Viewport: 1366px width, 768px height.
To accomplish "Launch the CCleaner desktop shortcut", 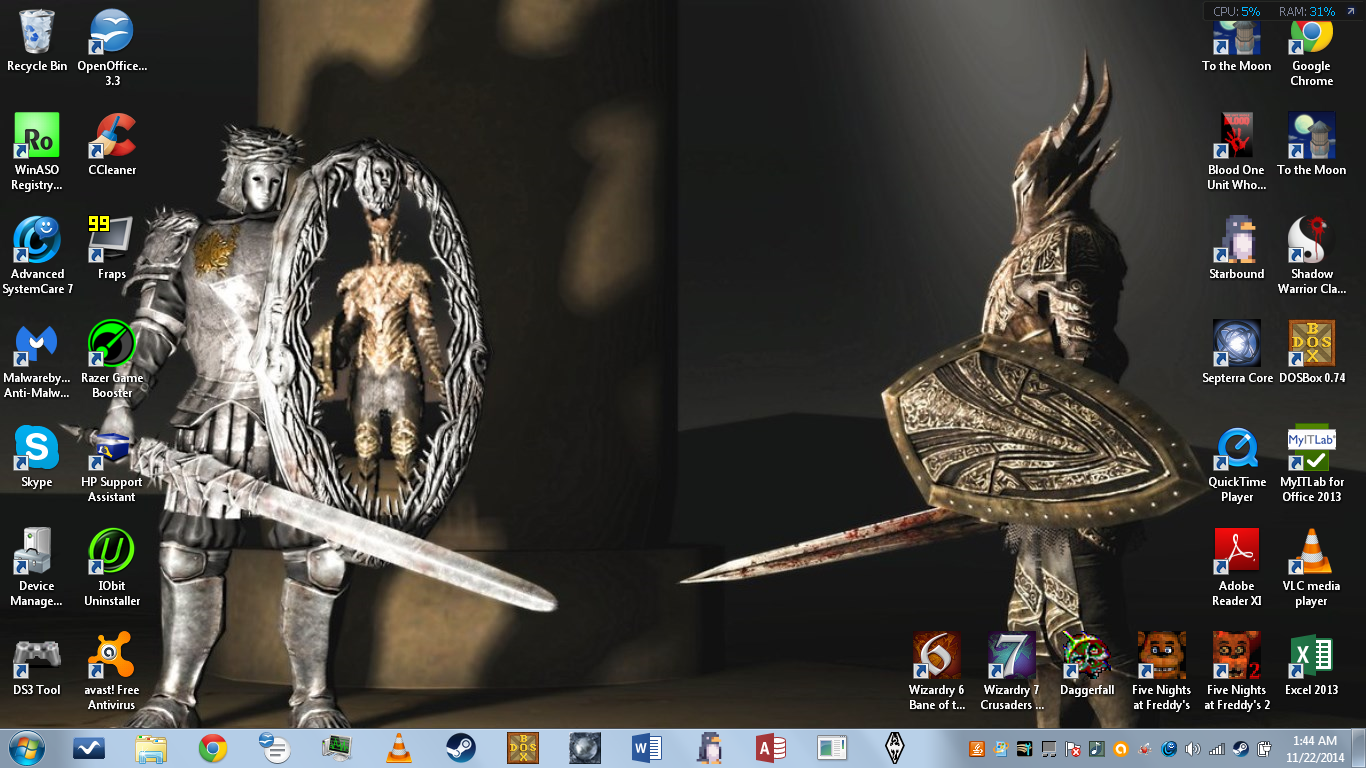I will (112, 144).
